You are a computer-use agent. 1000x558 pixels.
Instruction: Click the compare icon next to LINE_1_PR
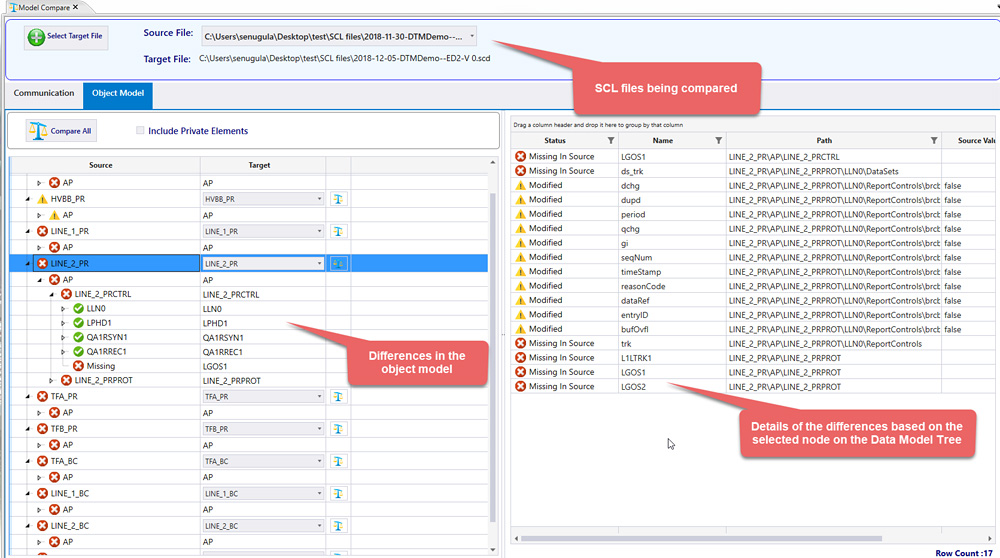tap(337, 231)
